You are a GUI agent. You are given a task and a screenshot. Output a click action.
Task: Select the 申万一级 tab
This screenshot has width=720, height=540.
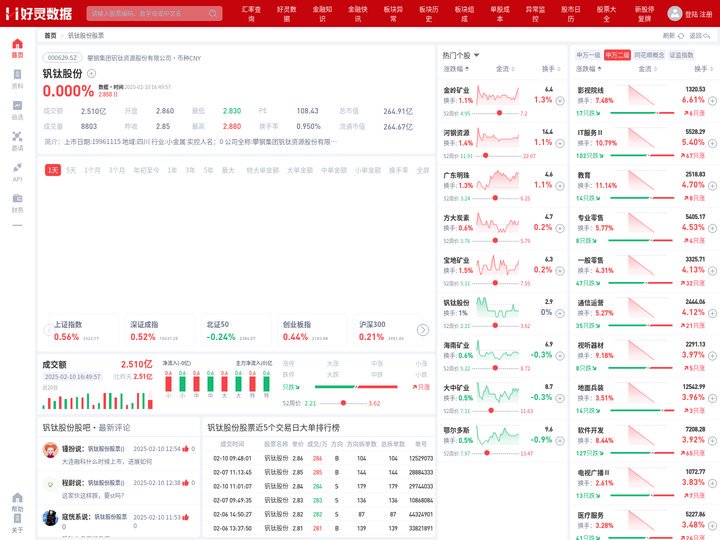(588, 55)
